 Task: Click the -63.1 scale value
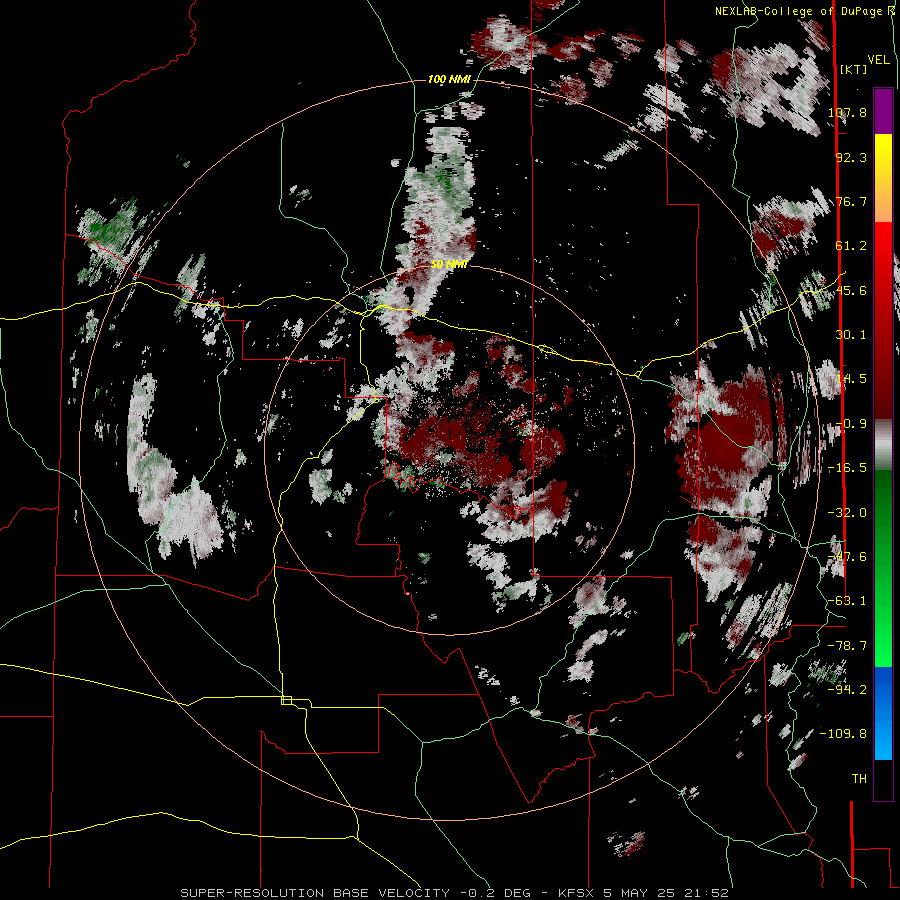(848, 601)
